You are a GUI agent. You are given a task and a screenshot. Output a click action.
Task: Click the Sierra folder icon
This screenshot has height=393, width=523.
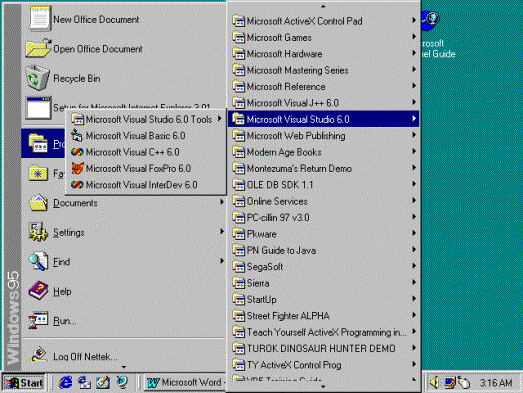click(x=238, y=283)
